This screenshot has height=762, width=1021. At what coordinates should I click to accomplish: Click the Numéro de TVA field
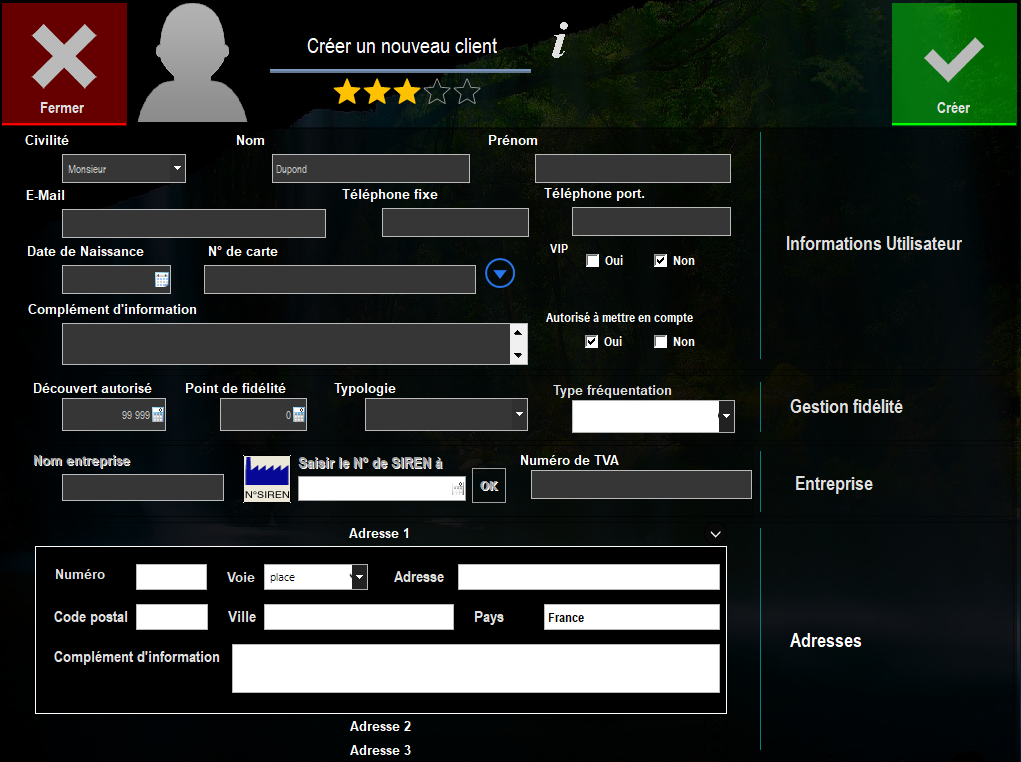pyautogui.click(x=641, y=485)
